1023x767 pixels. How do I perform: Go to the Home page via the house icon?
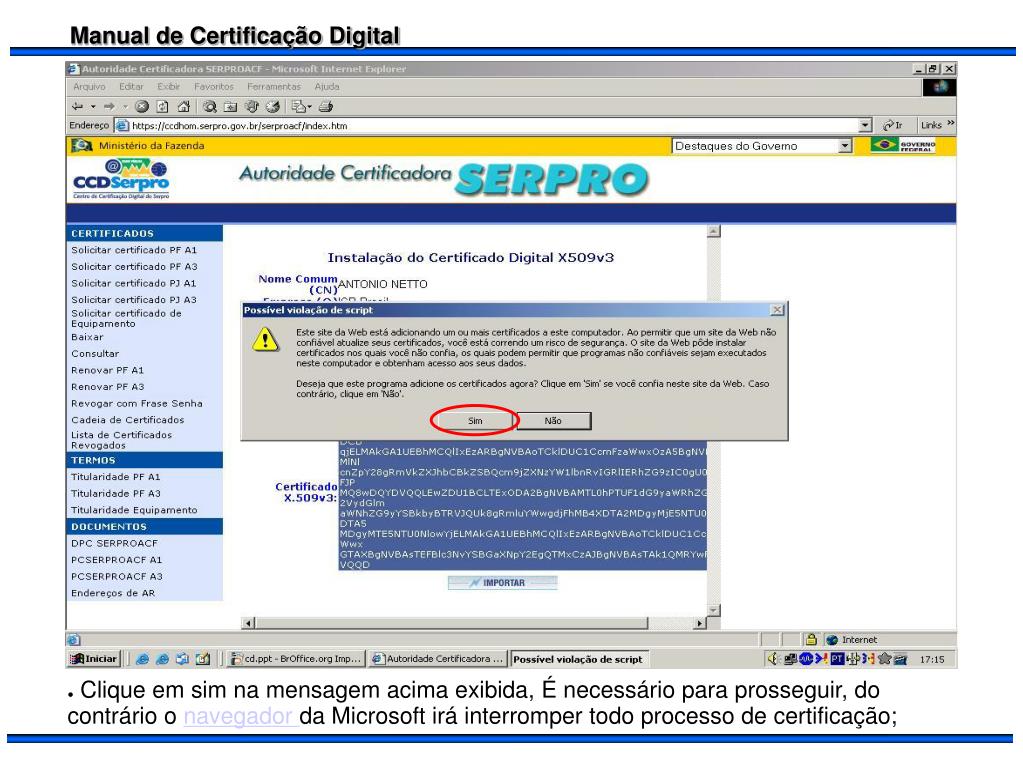click(x=184, y=106)
